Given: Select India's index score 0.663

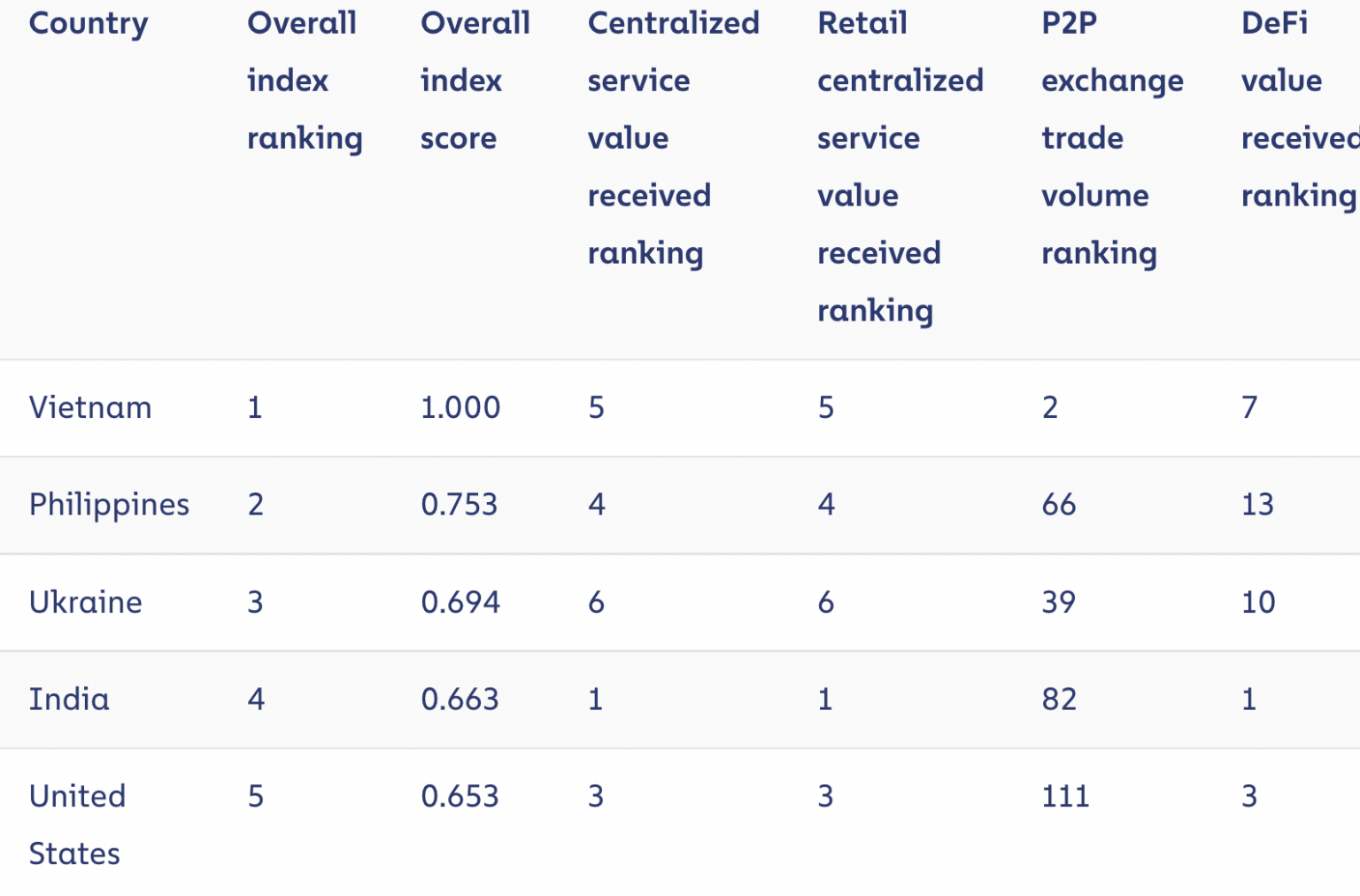Looking at the screenshot, I should 460,699.
